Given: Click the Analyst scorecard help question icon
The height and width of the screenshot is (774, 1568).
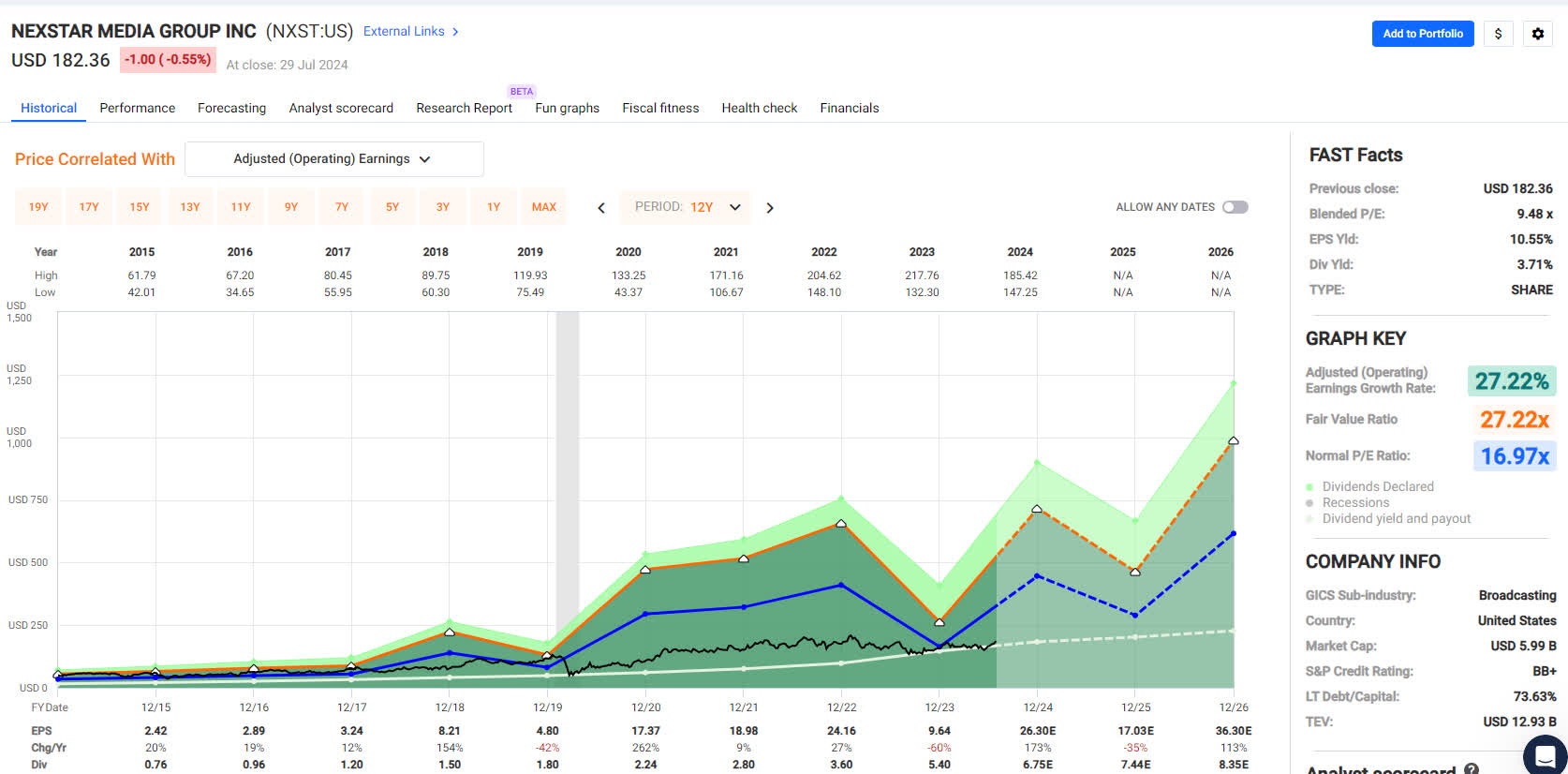Looking at the screenshot, I should click(1472, 769).
